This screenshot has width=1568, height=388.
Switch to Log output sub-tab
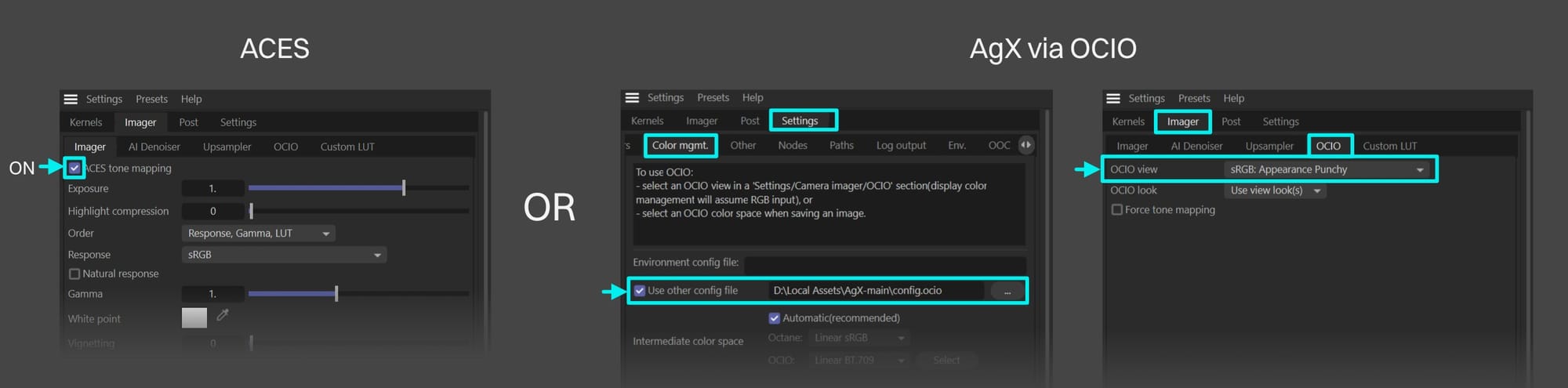901,145
